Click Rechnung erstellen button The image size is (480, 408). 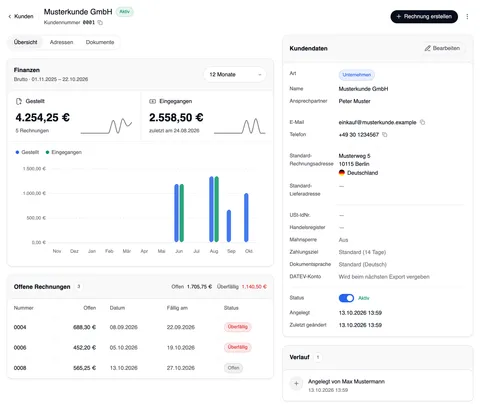click(424, 16)
